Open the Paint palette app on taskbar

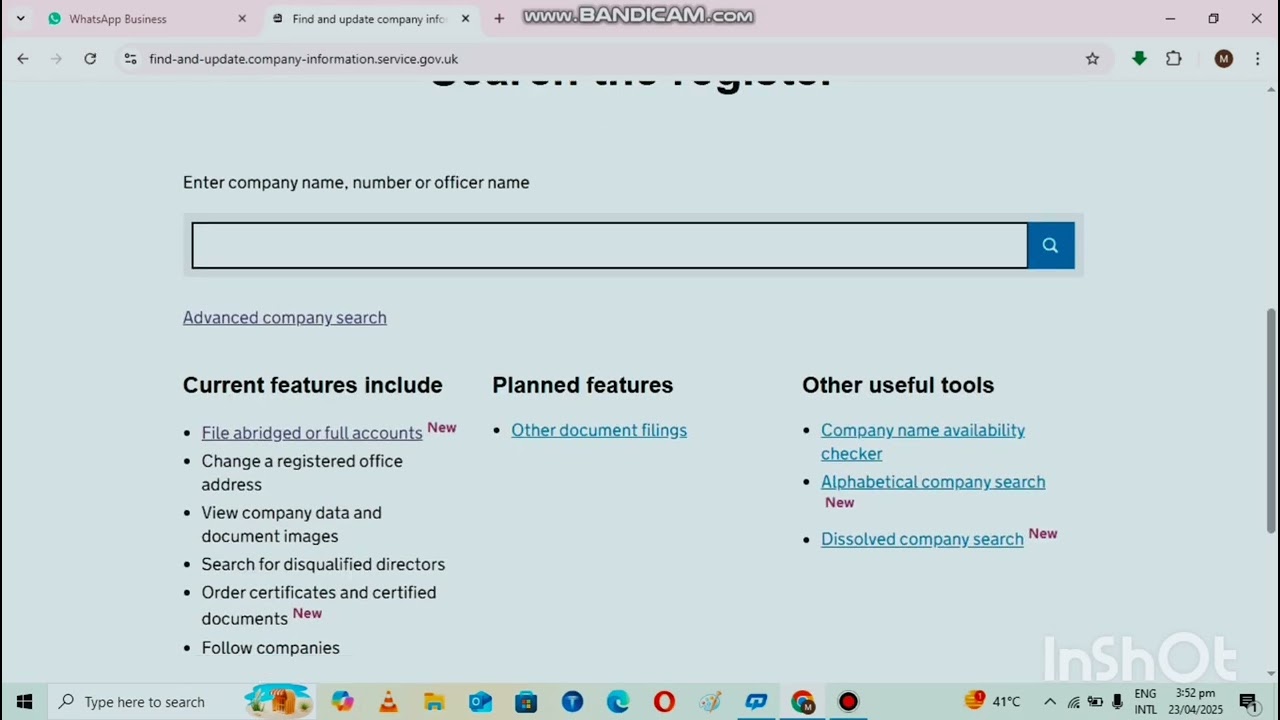tap(710, 702)
